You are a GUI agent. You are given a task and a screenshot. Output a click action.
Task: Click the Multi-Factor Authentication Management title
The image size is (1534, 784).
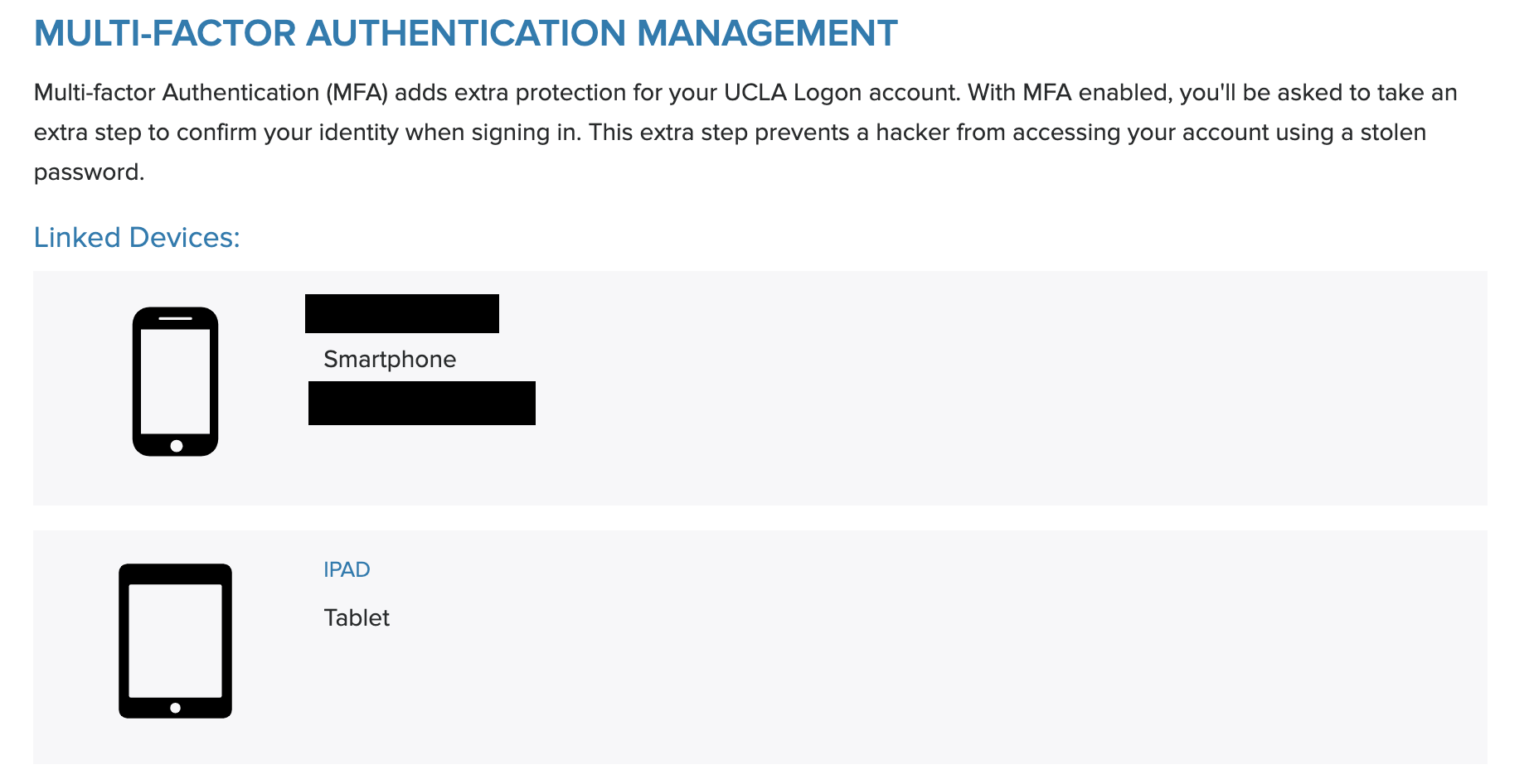[465, 33]
